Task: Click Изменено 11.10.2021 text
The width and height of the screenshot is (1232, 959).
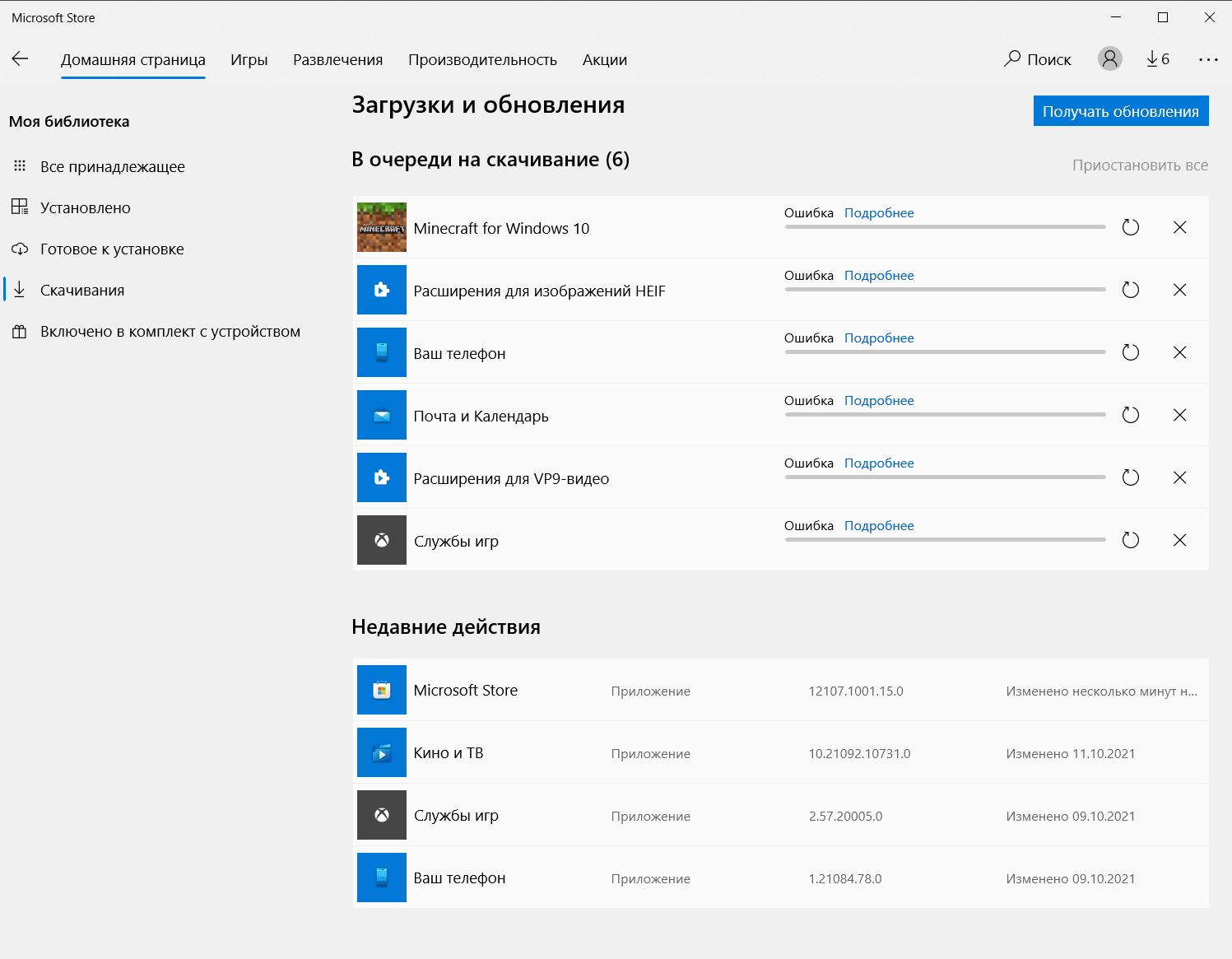Action: pyautogui.click(x=1071, y=753)
